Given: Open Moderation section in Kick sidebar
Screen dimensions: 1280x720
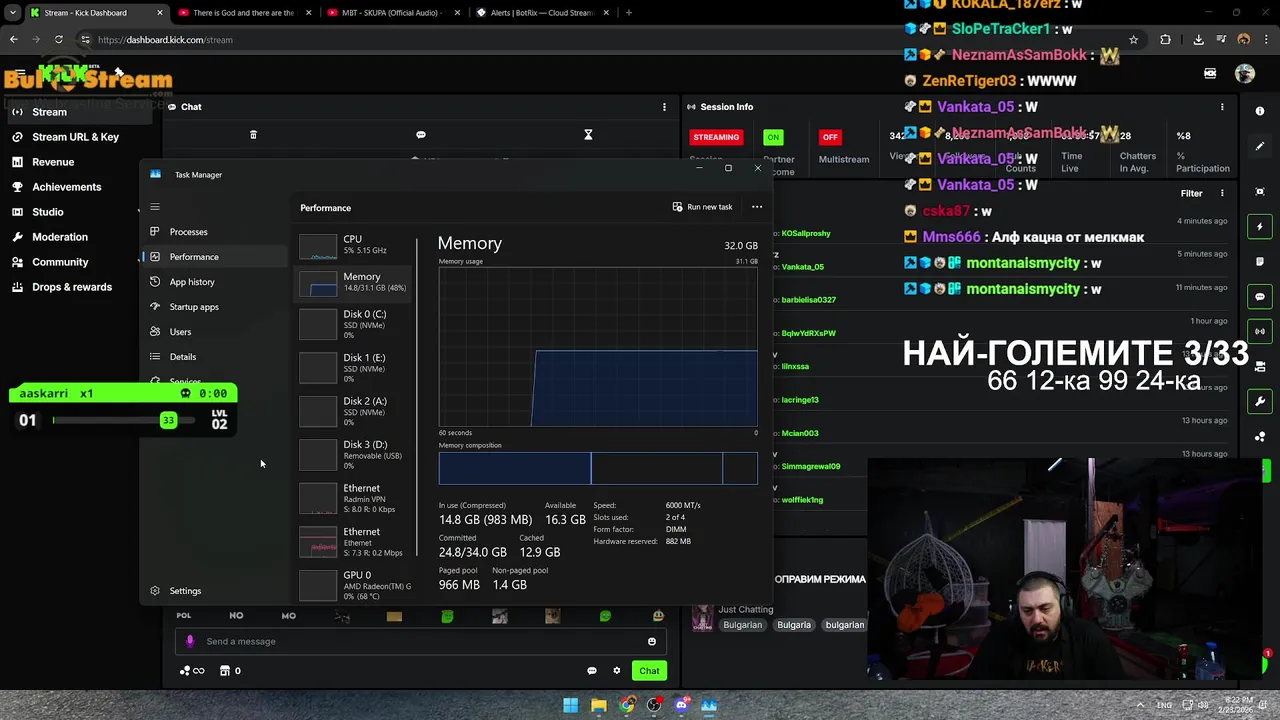Looking at the screenshot, I should pyautogui.click(x=60, y=237).
